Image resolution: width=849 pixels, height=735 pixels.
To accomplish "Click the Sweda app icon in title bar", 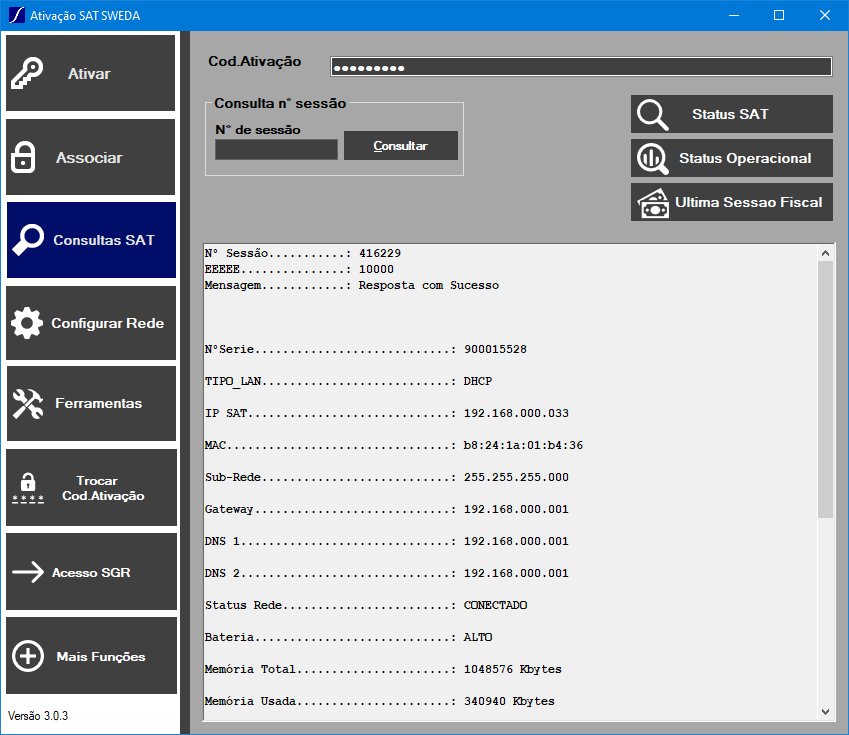I will (17, 15).
